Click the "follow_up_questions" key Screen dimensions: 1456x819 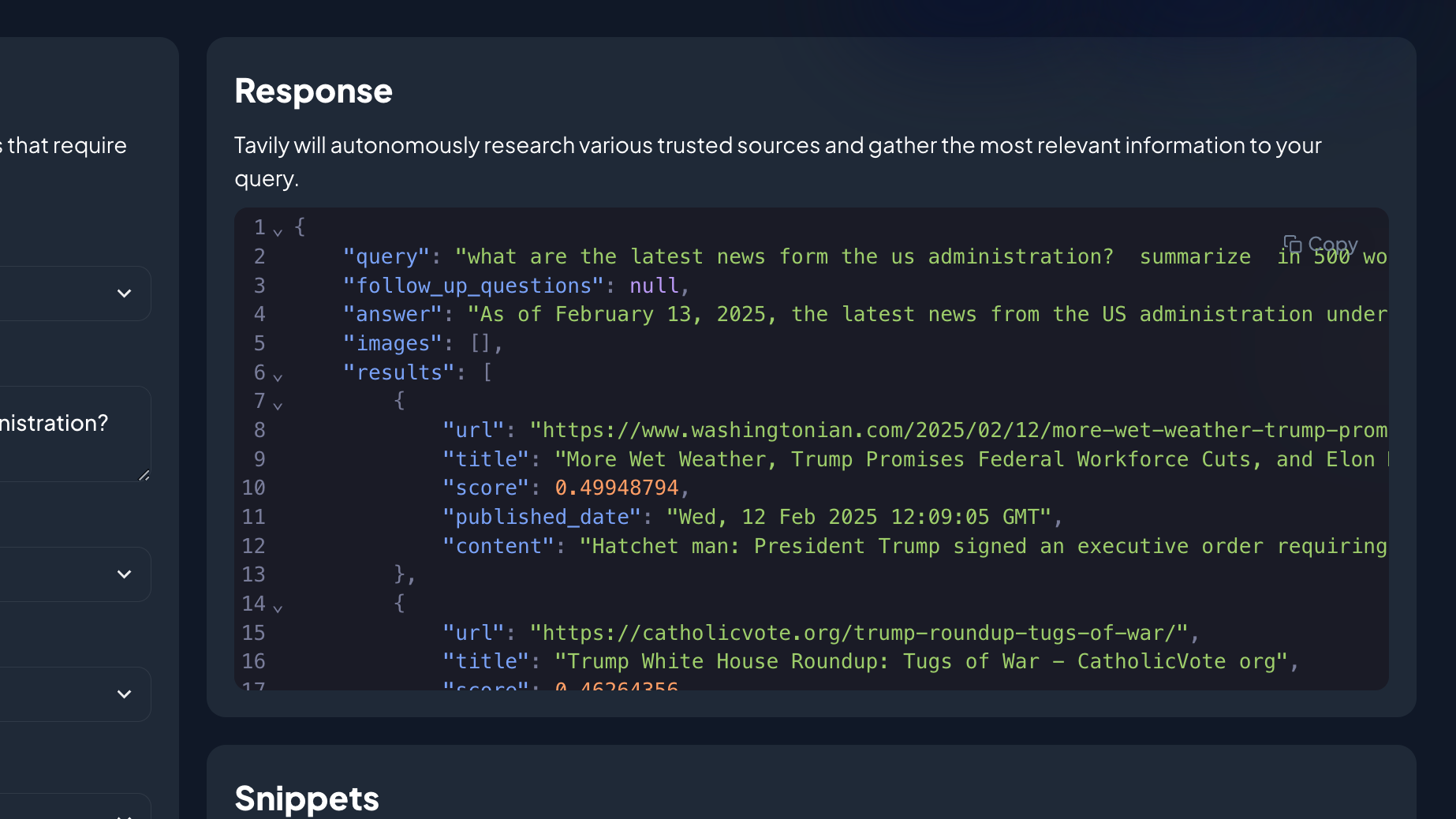tap(474, 286)
